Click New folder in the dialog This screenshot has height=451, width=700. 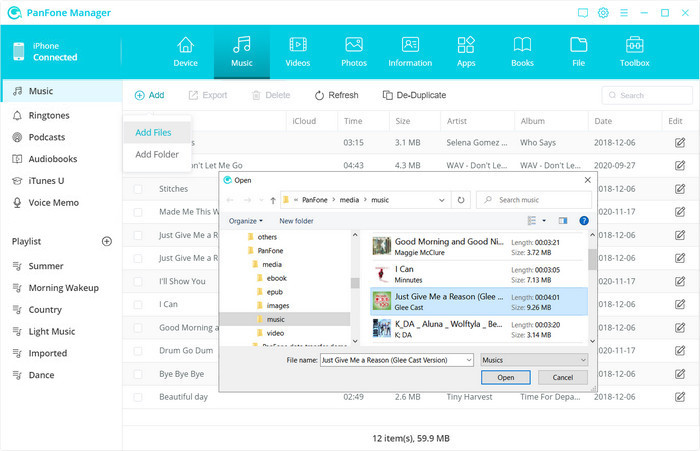coord(296,221)
